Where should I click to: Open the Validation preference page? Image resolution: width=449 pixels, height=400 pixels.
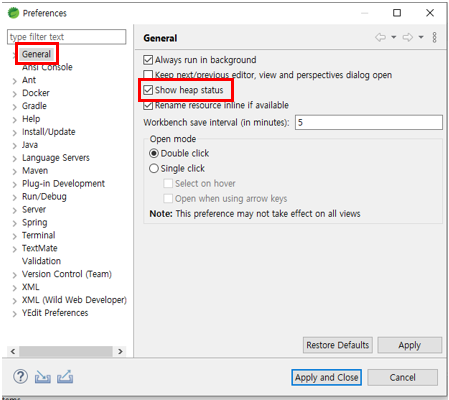pos(41,261)
